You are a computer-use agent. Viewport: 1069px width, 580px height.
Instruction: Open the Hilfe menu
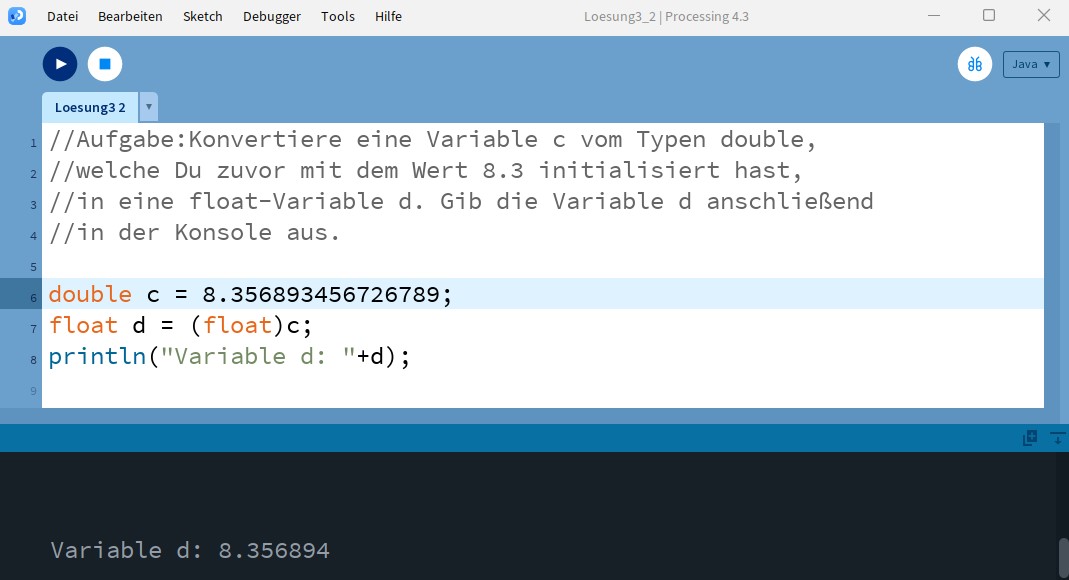point(388,16)
